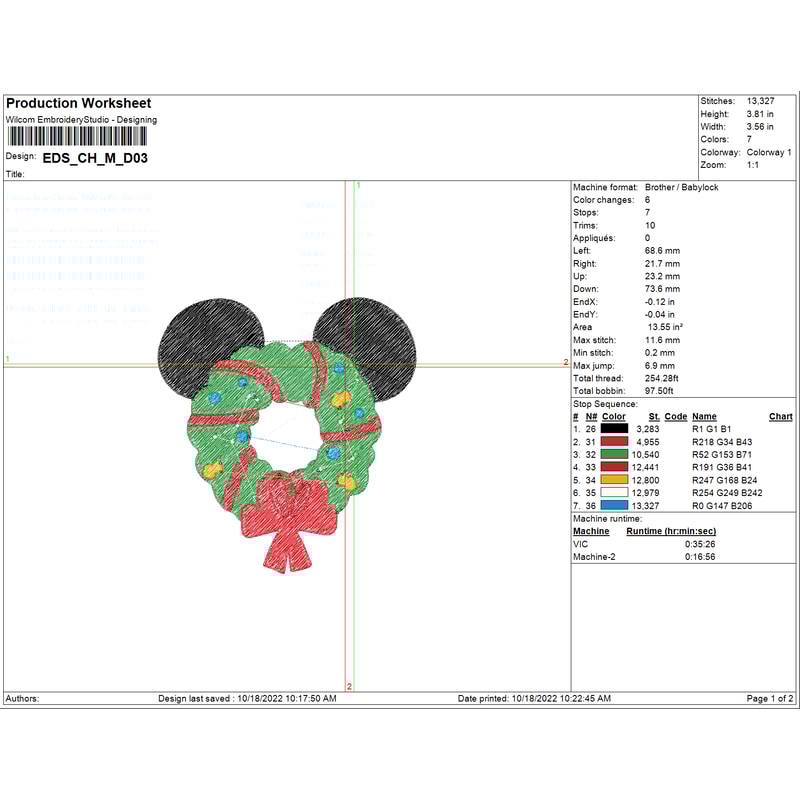Click the Chart column header

point(780,416)
